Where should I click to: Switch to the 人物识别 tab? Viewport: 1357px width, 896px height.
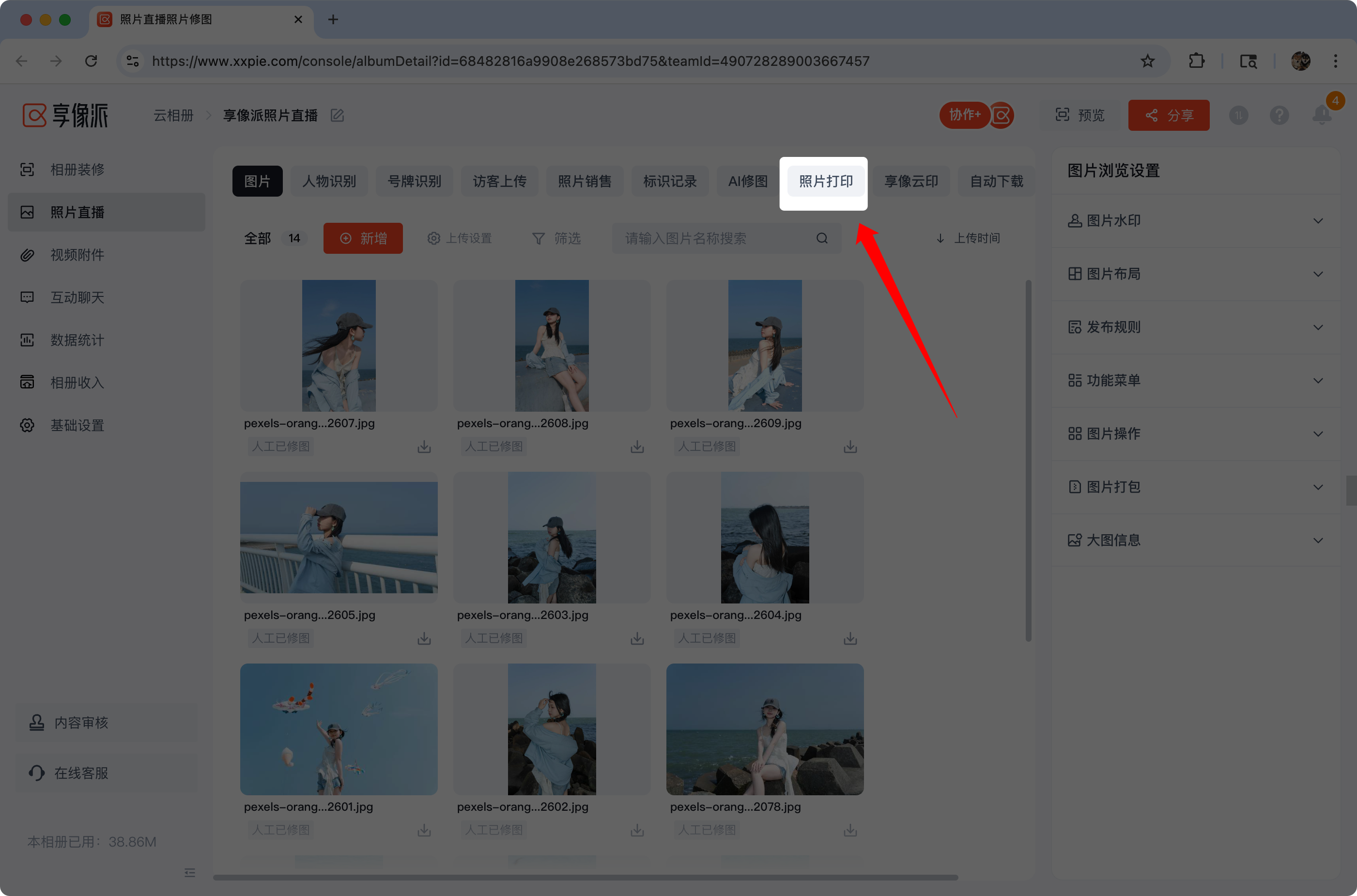pos(329,181)
